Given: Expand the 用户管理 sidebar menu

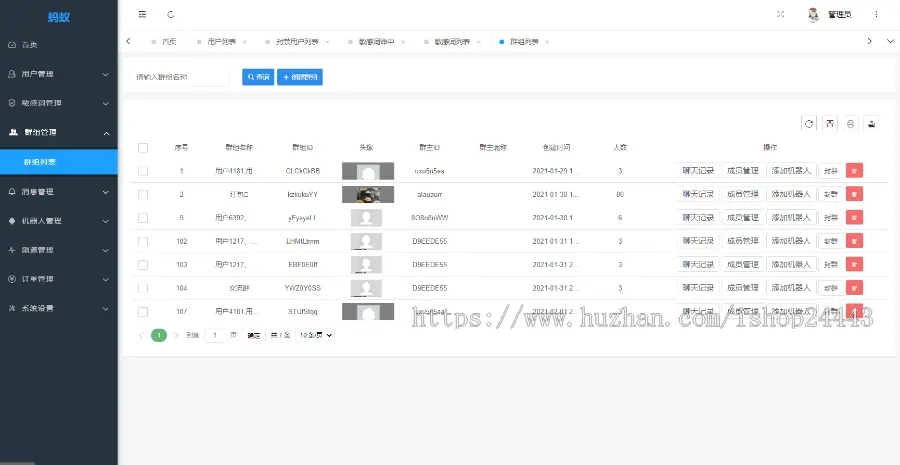Looking at the screenshot, I should tap(58, 74).
